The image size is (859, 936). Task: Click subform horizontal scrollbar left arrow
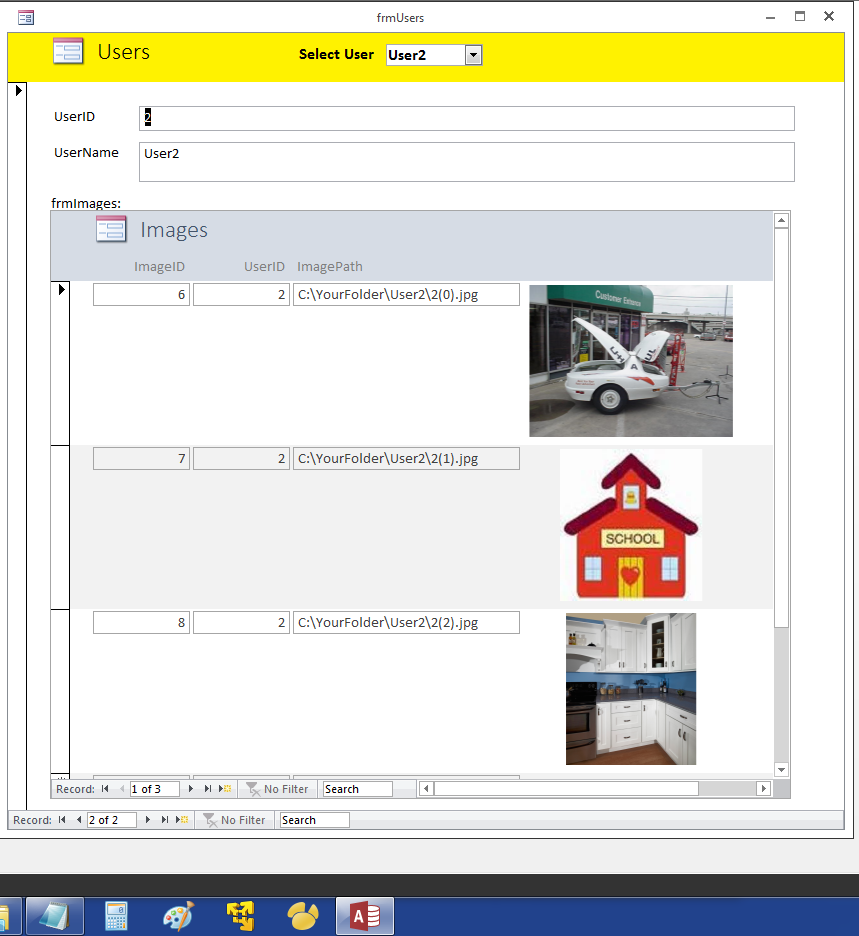pyautogui.click(x=426, y=789)
